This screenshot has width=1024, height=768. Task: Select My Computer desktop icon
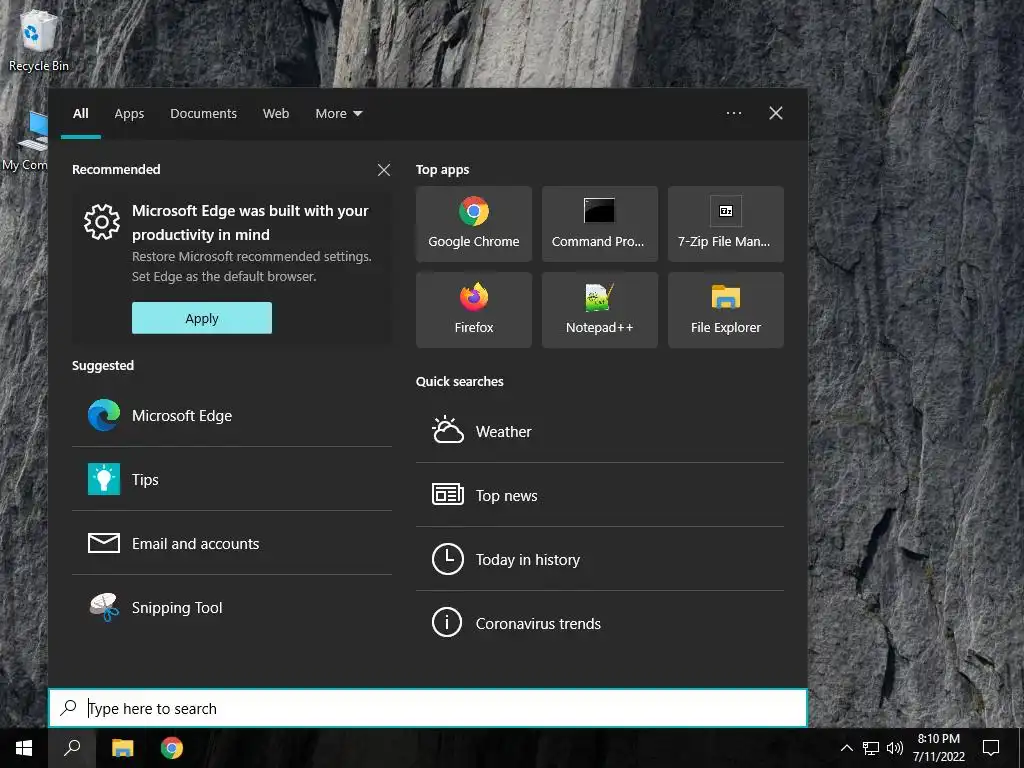pos(25,140)
